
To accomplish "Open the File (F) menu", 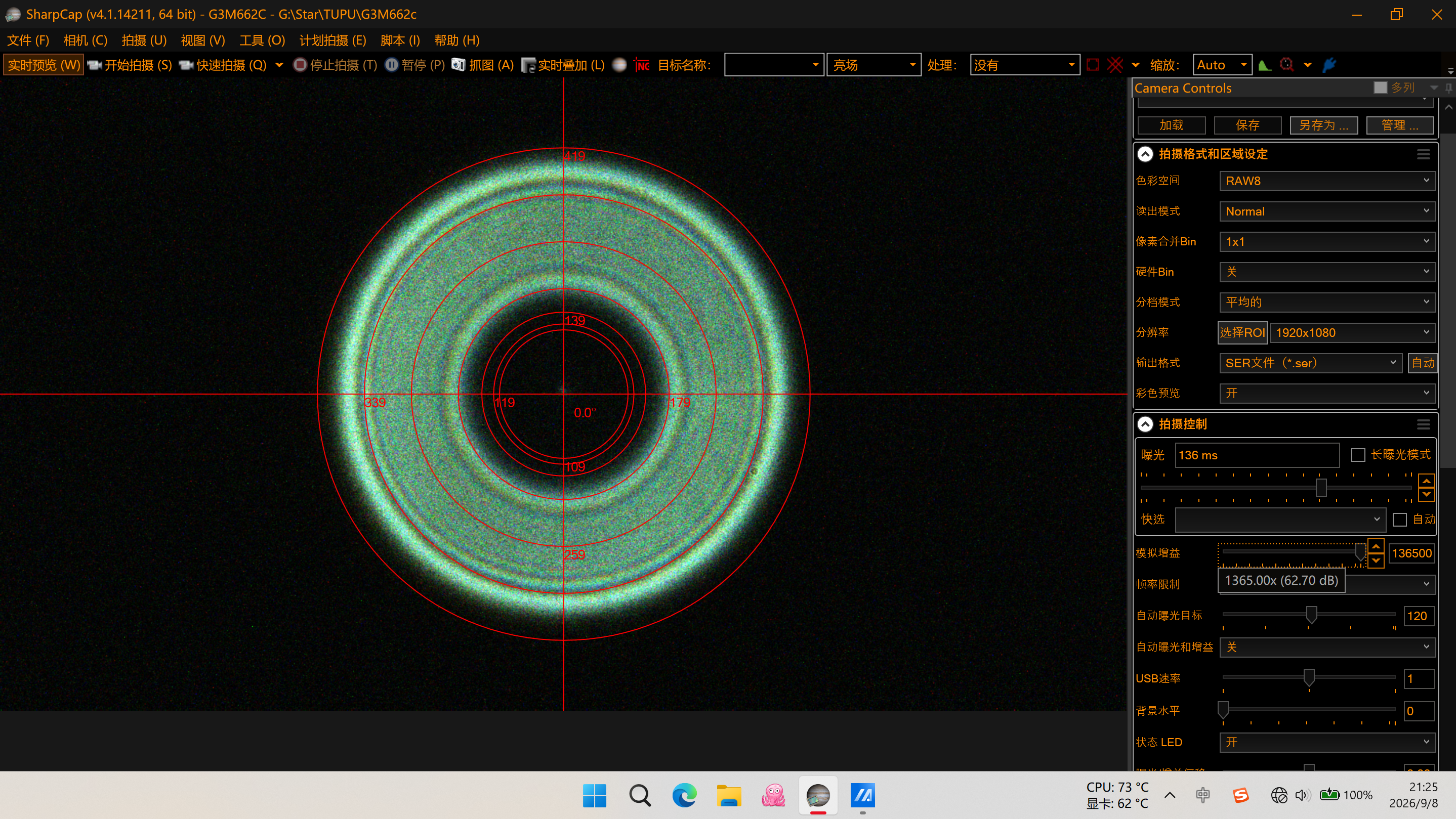I will point(28,40).
